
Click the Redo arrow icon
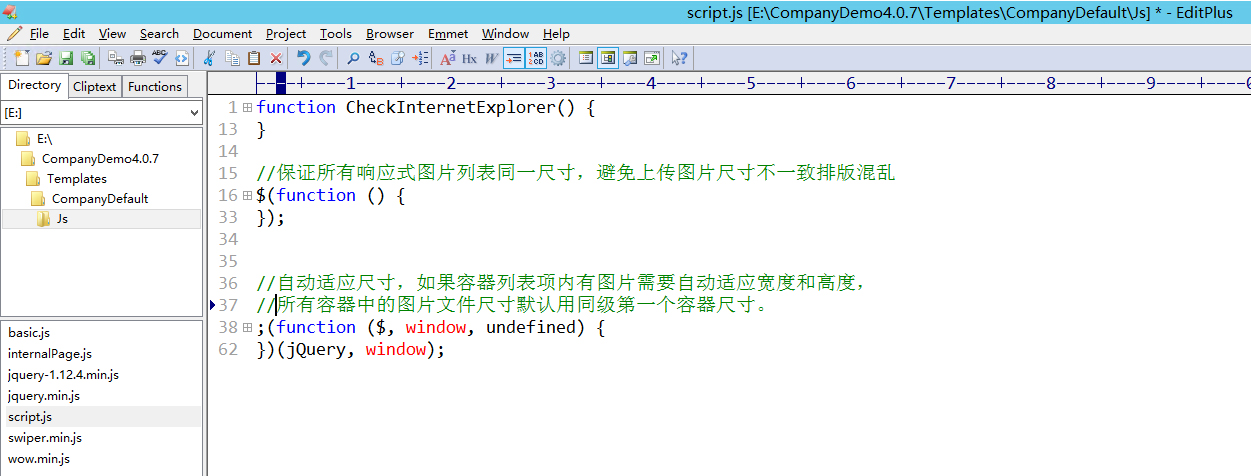click(325, 58)
